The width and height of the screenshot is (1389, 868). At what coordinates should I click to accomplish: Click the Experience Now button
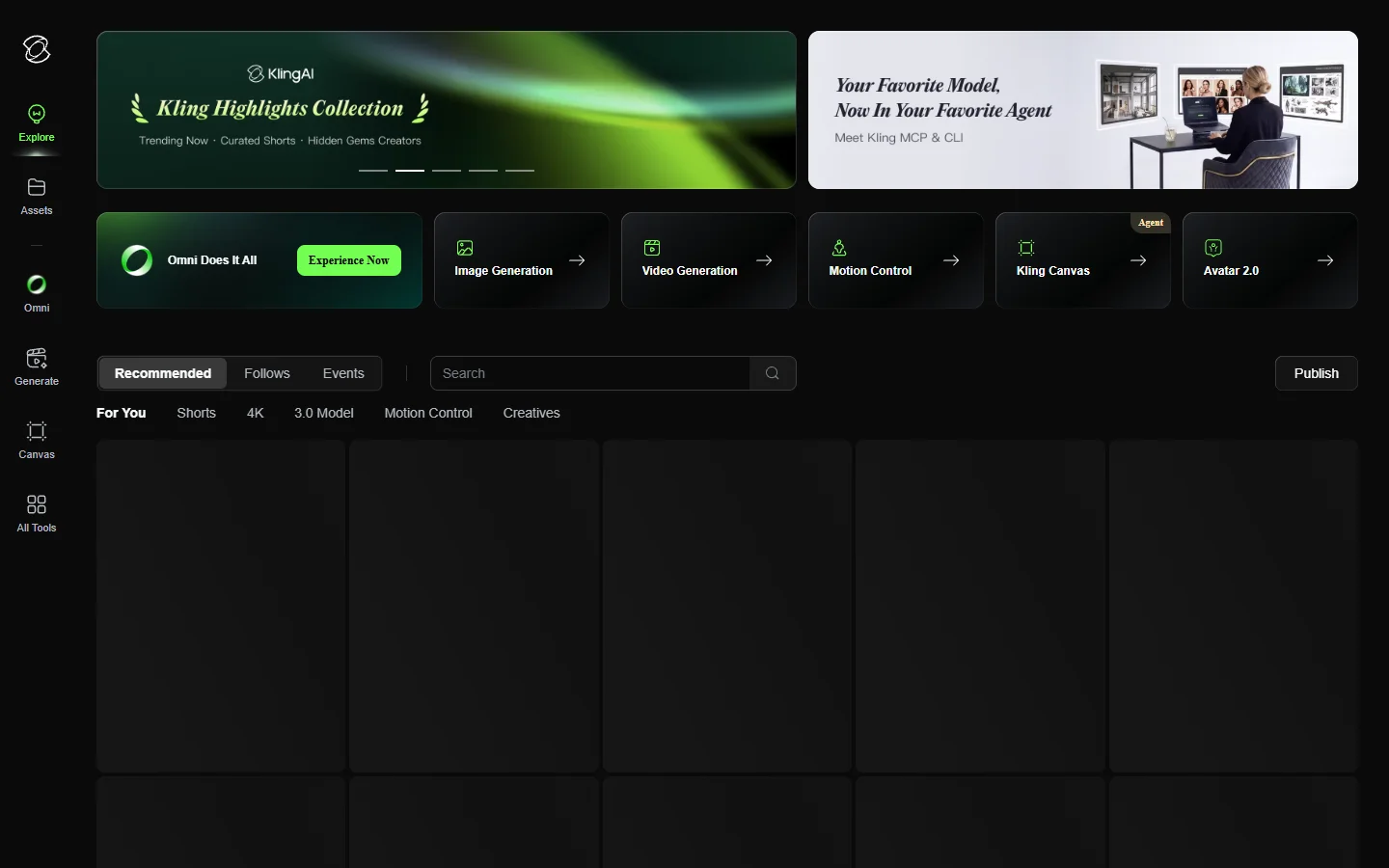click(349, 260)
